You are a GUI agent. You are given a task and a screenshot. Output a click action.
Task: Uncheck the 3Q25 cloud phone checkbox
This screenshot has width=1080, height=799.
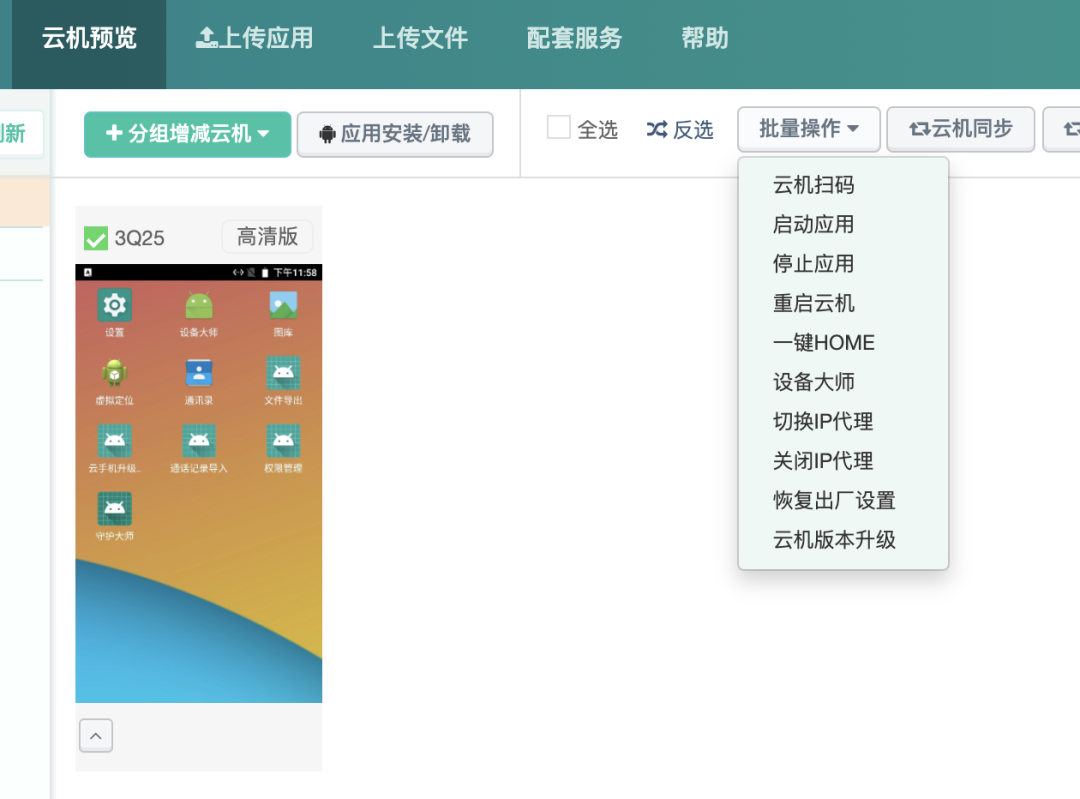(x=96, y=238)
